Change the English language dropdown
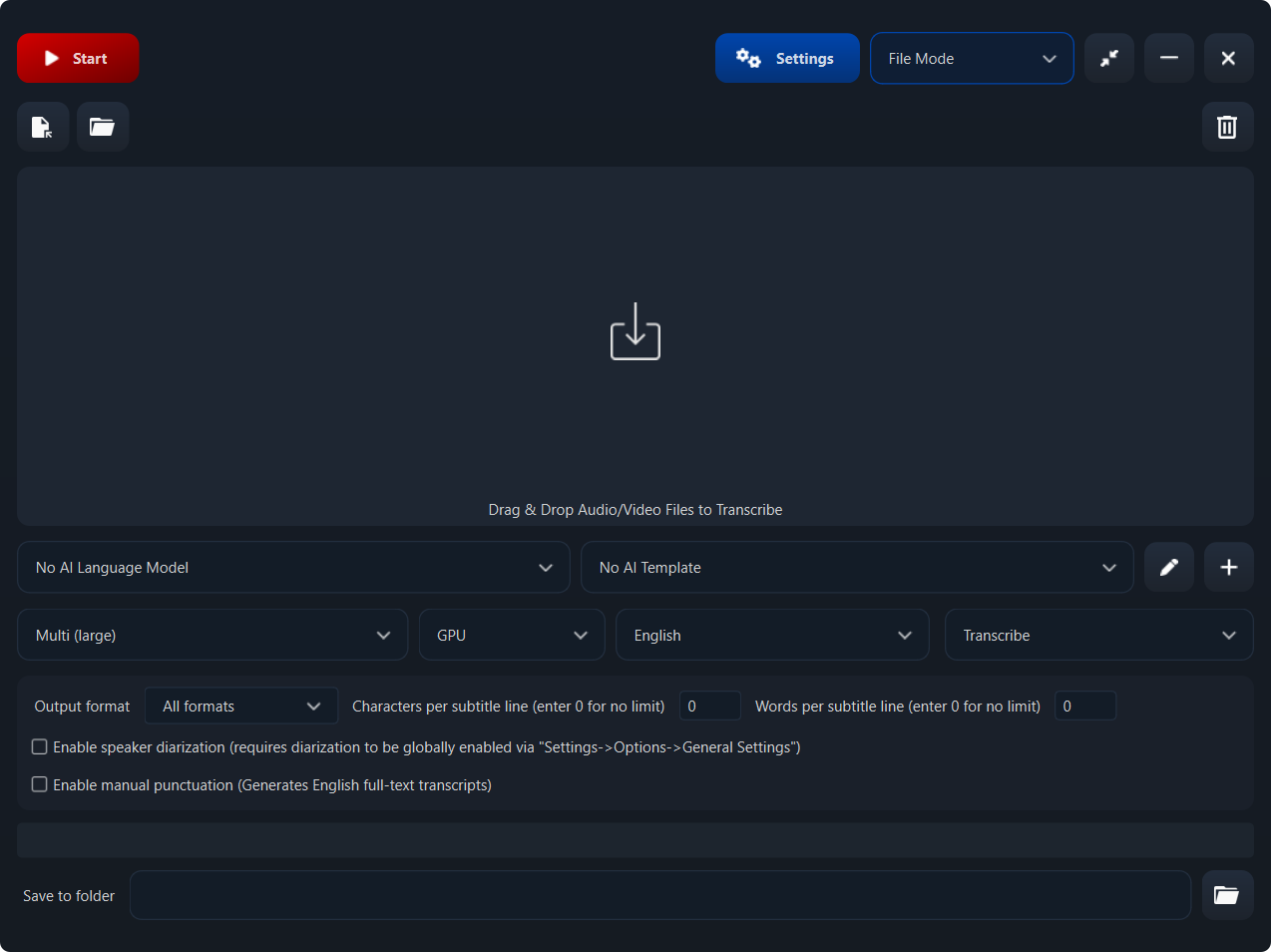1271x952 pixels. (772, 635)
